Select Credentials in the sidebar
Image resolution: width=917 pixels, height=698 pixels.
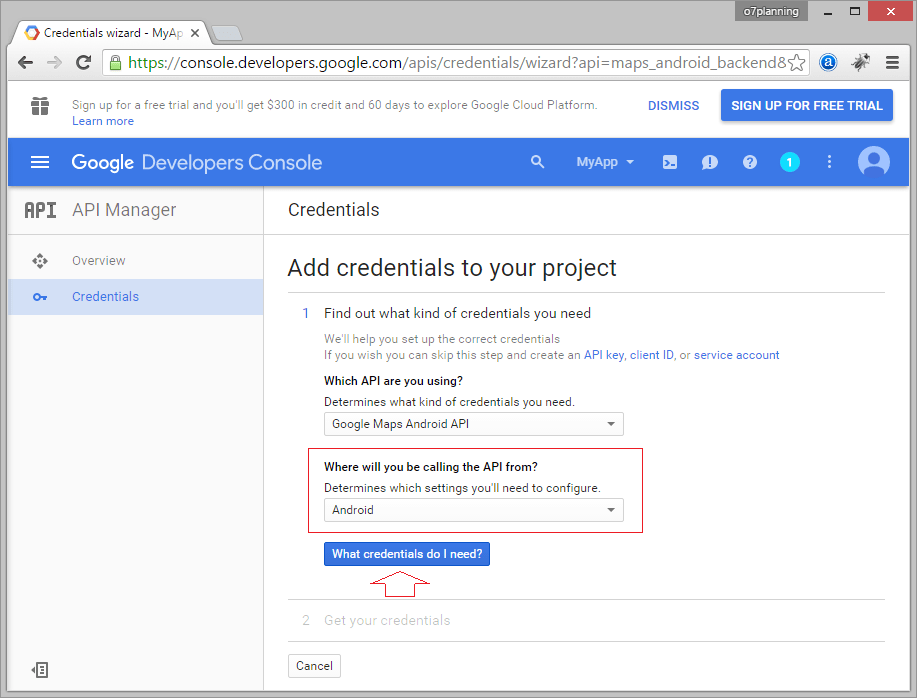point(136,297)
